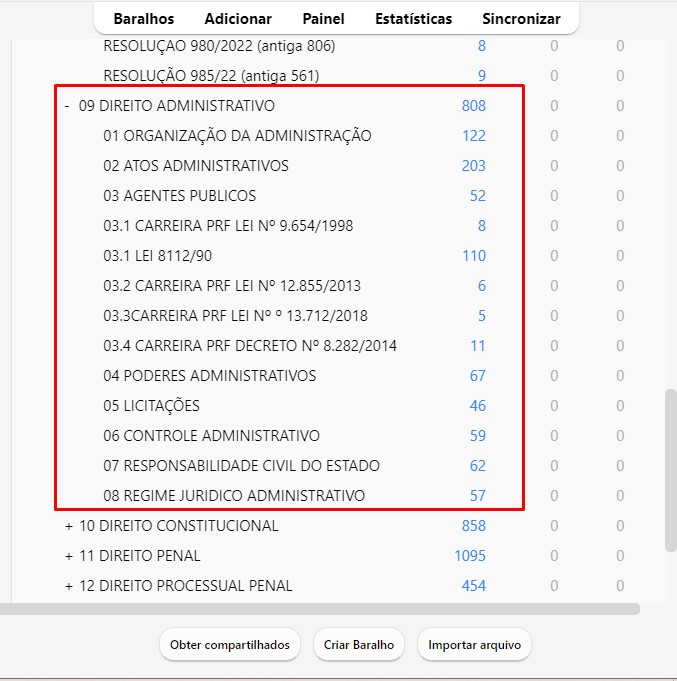Click the vertical scrollbar thumb

[670, 470]
